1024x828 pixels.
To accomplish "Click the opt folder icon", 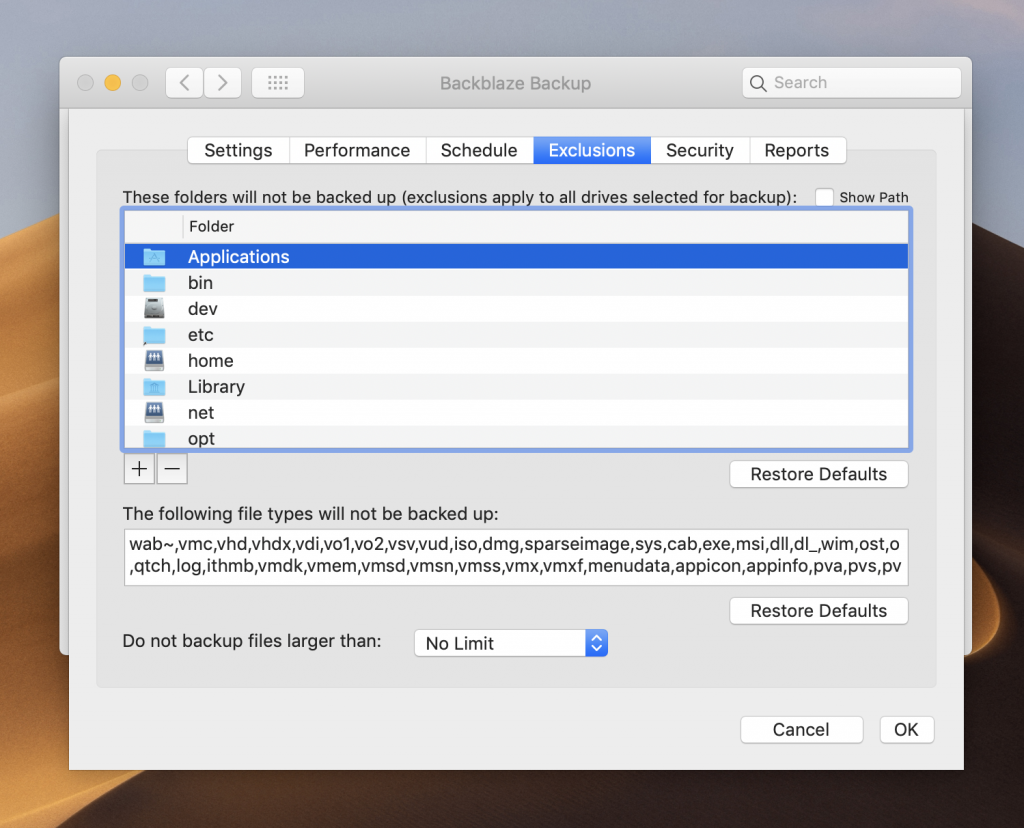I will 154,438.
